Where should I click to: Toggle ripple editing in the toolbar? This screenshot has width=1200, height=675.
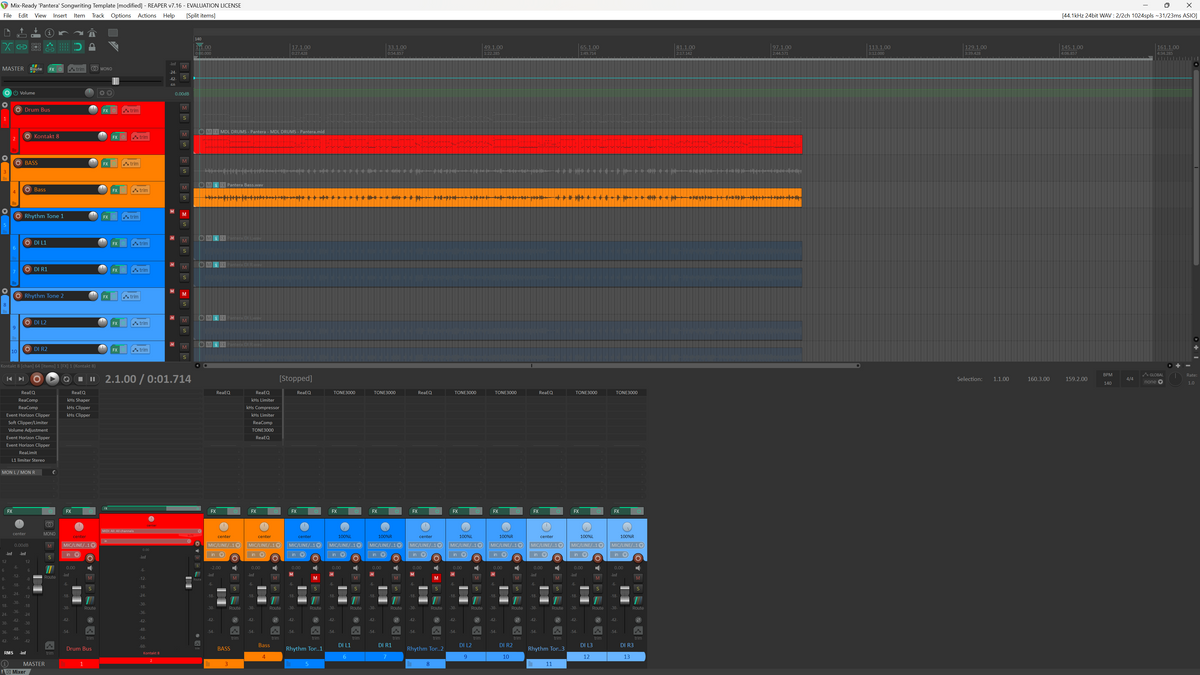36,47
